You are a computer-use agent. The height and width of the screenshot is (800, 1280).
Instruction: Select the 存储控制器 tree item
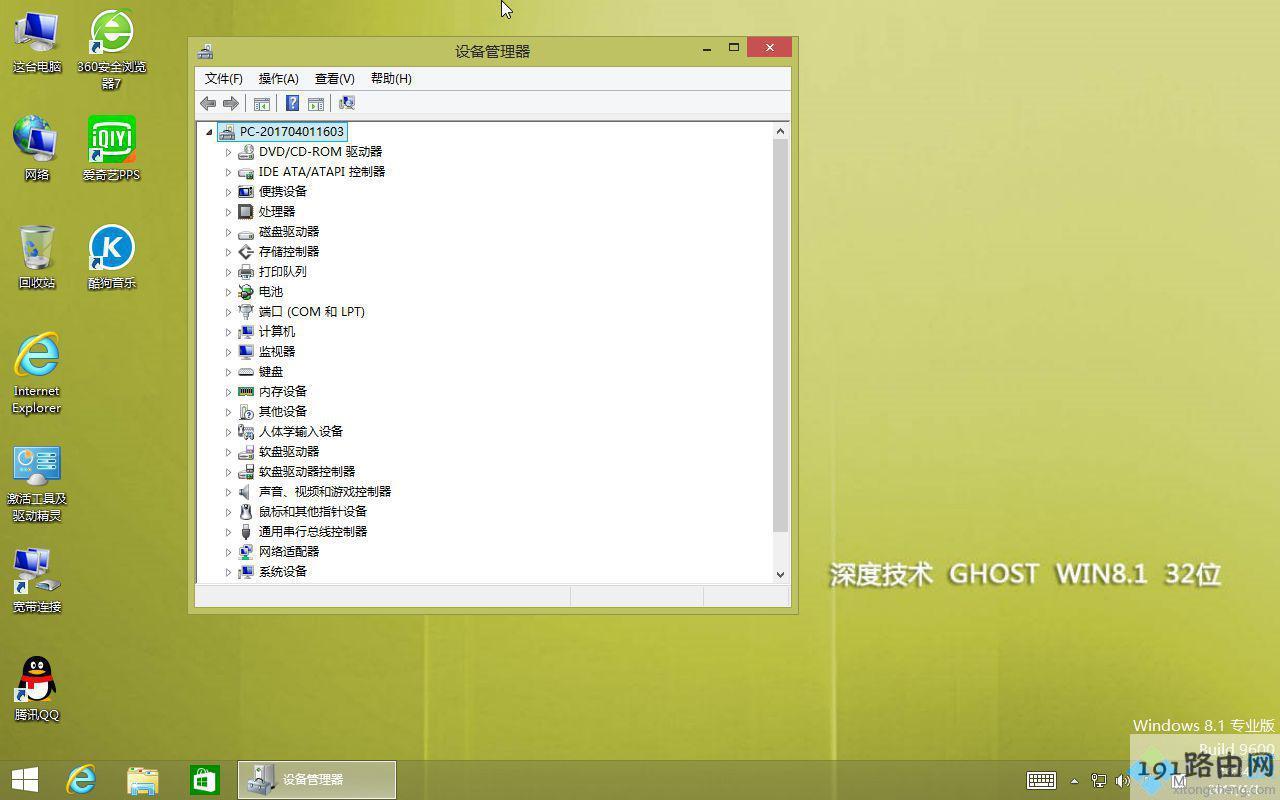[x=289, y=251]
